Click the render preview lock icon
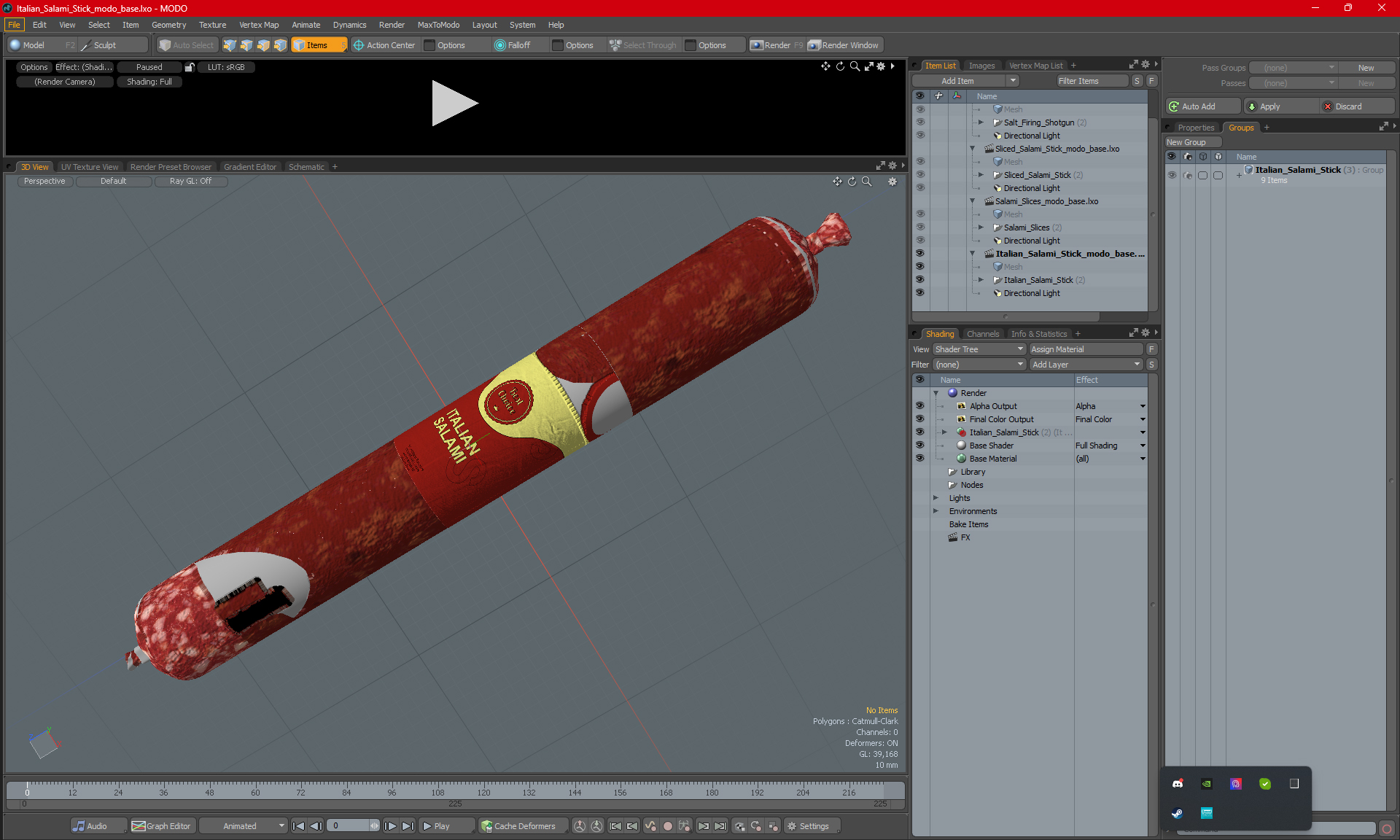 coord(190,67)
